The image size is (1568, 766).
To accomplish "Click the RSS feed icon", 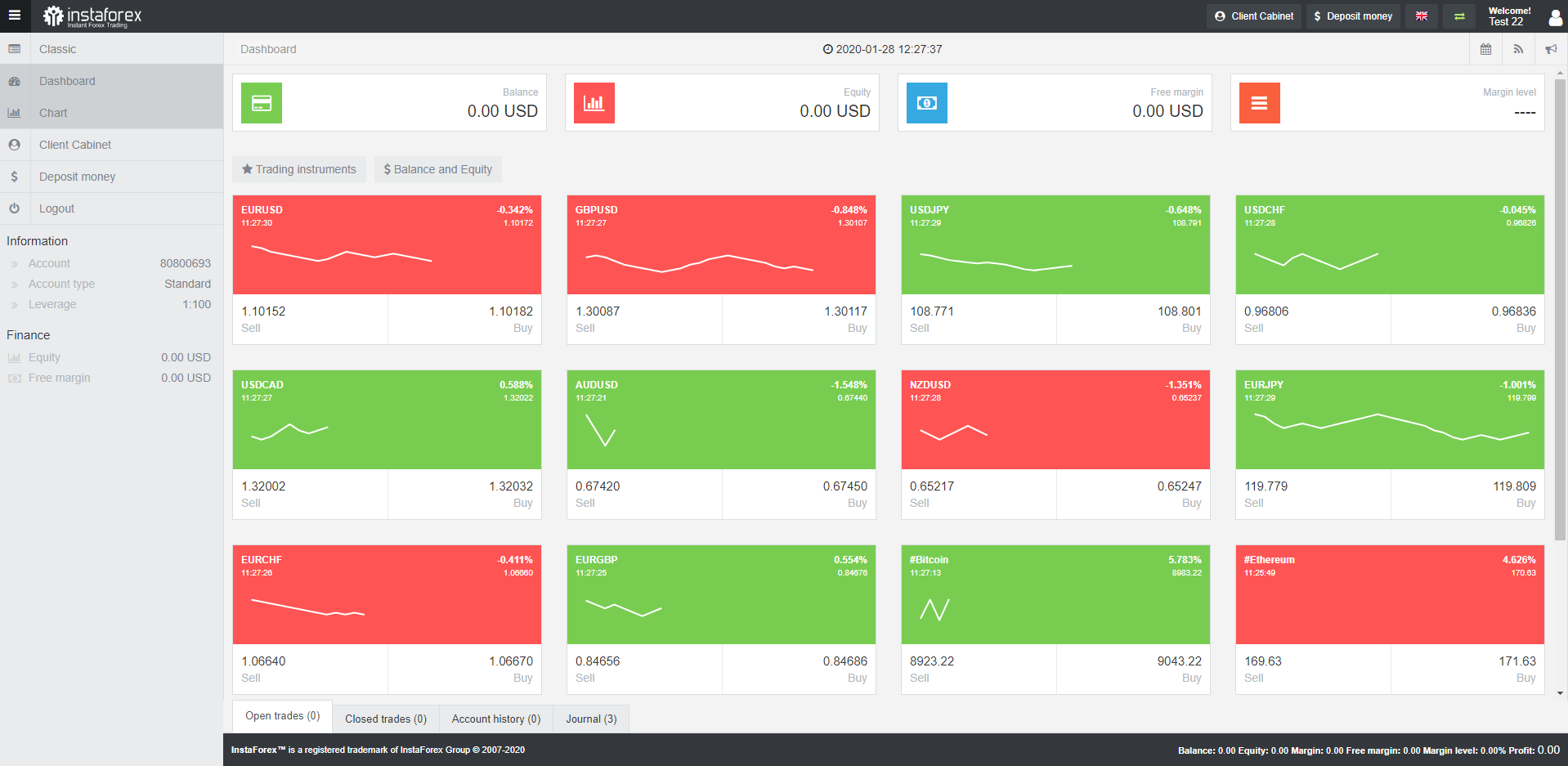I will coord(1518,49).
